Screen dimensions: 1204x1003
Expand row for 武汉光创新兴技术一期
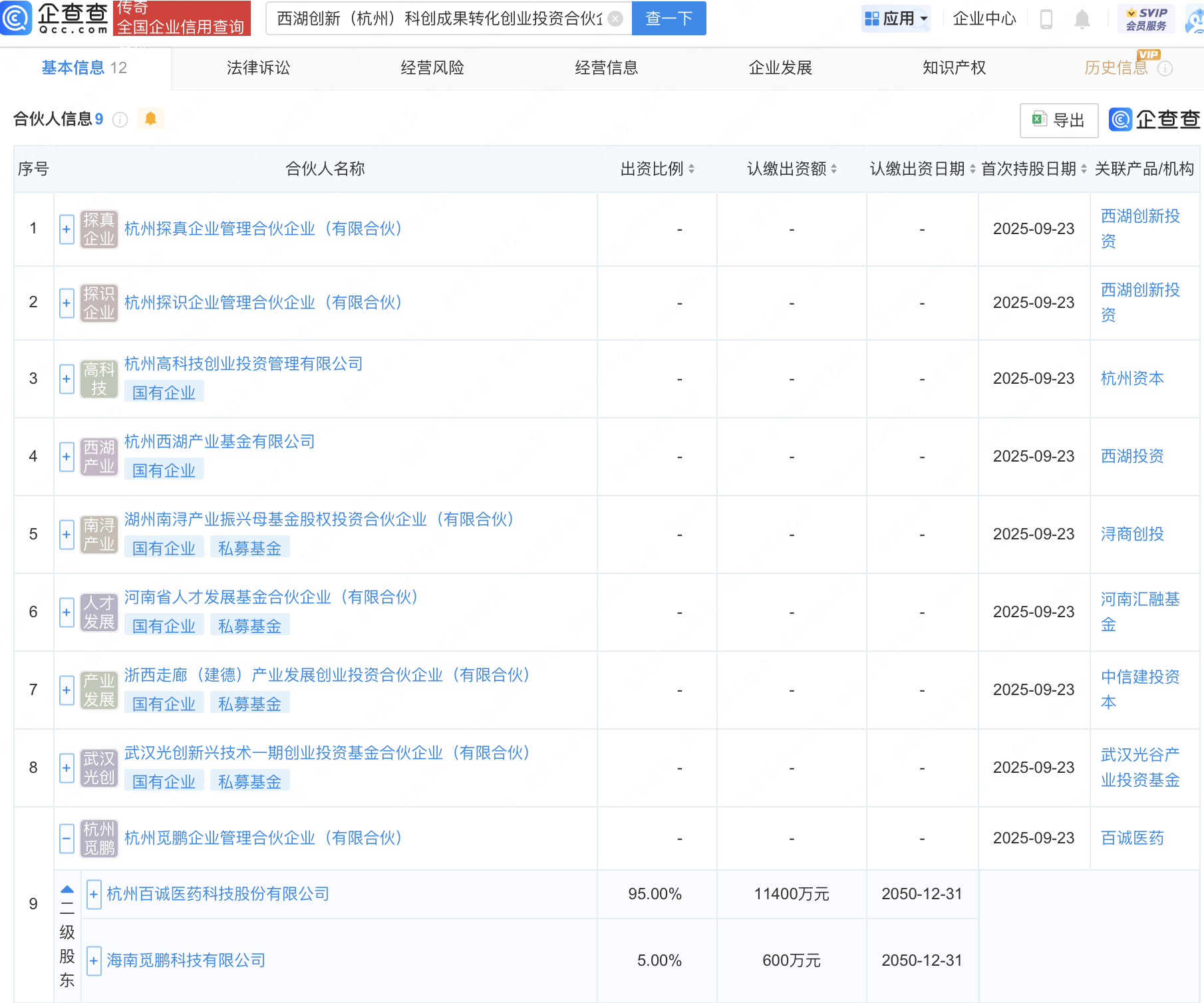pyautogui.click(x=67, y=768)
